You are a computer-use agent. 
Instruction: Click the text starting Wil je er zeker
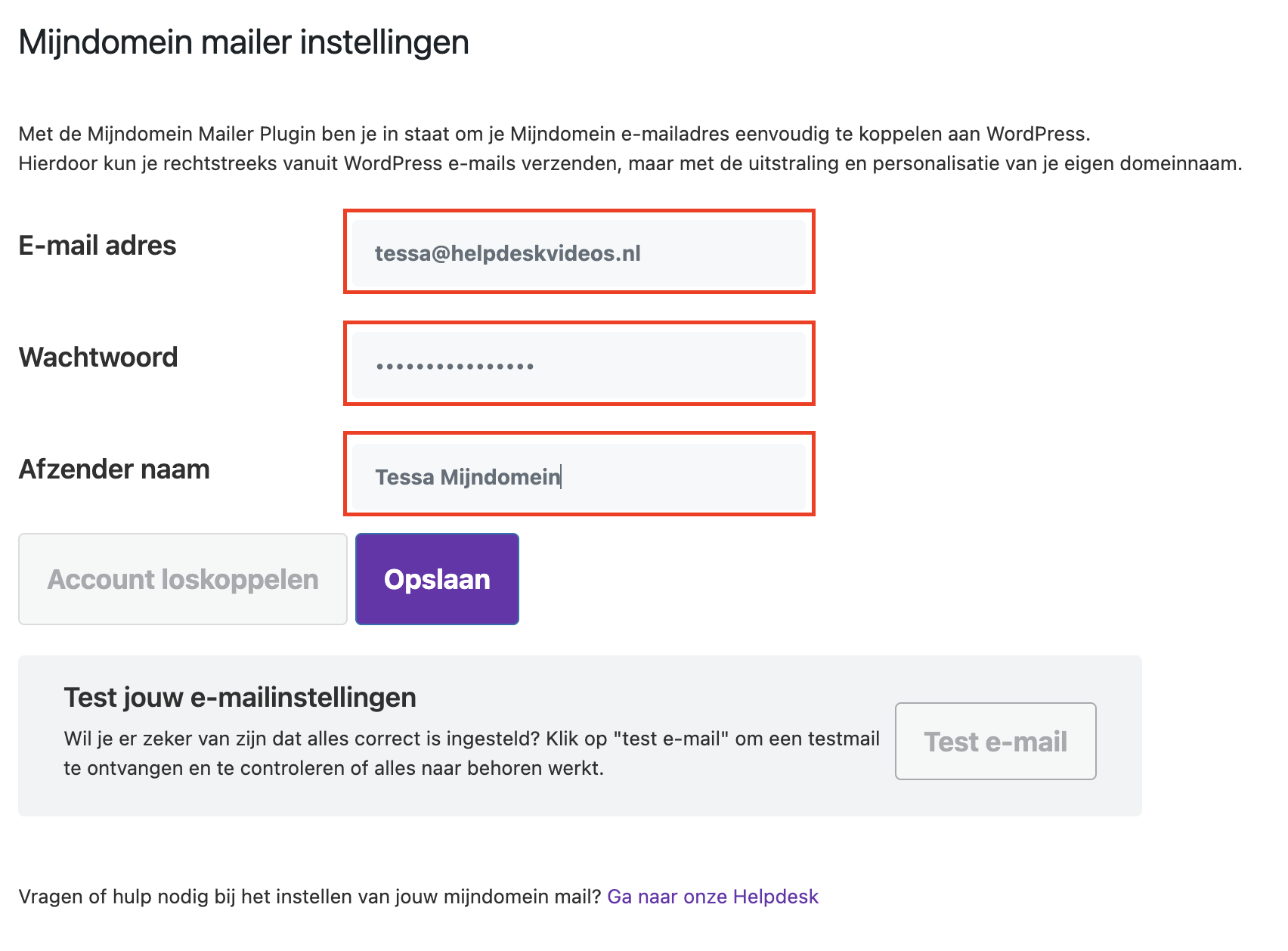(x=472, y=739)
